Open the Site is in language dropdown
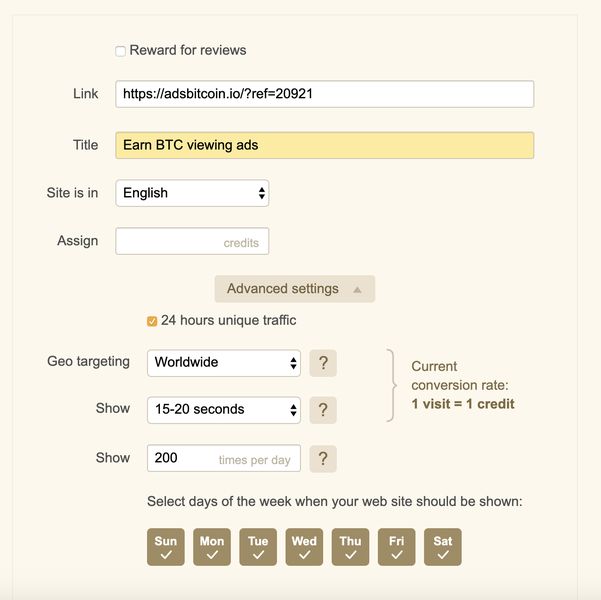 (192, 193)
